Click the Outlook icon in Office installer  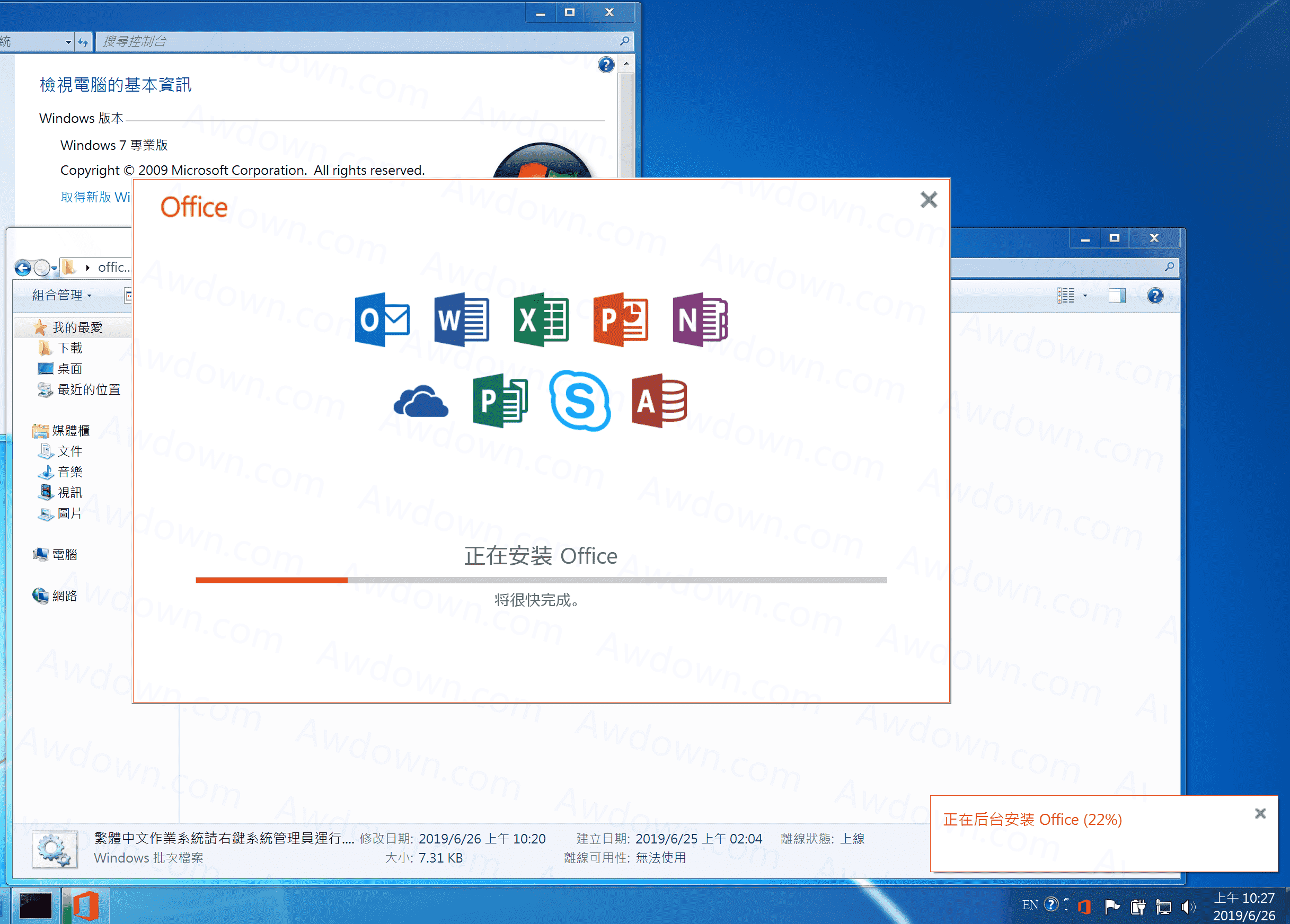point(382,319)
